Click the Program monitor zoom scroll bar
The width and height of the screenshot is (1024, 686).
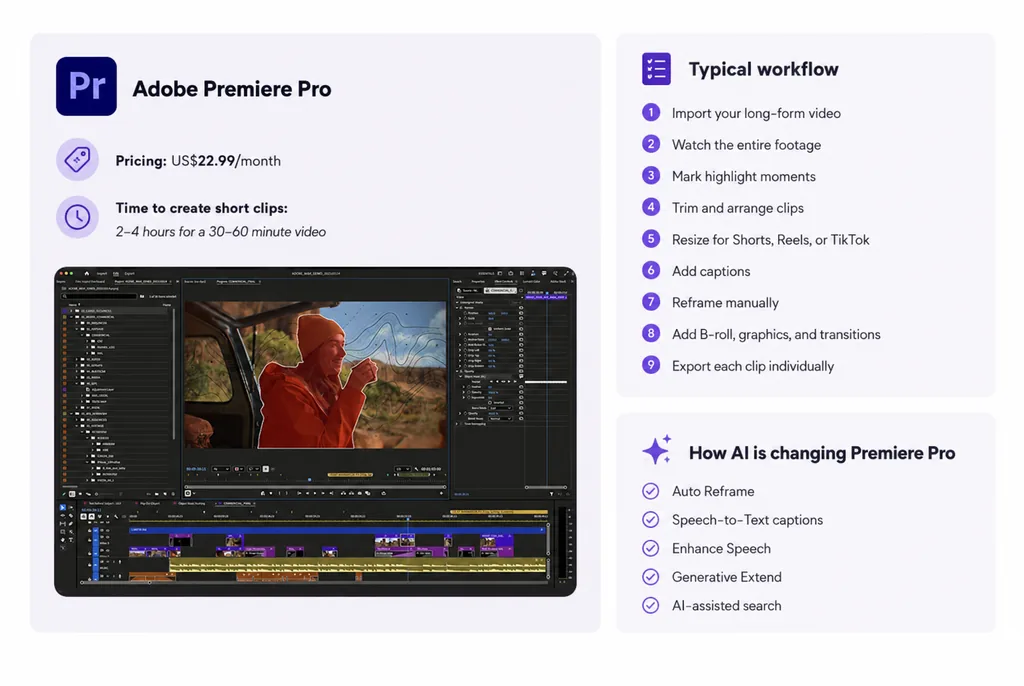click(x=315, y=487)
